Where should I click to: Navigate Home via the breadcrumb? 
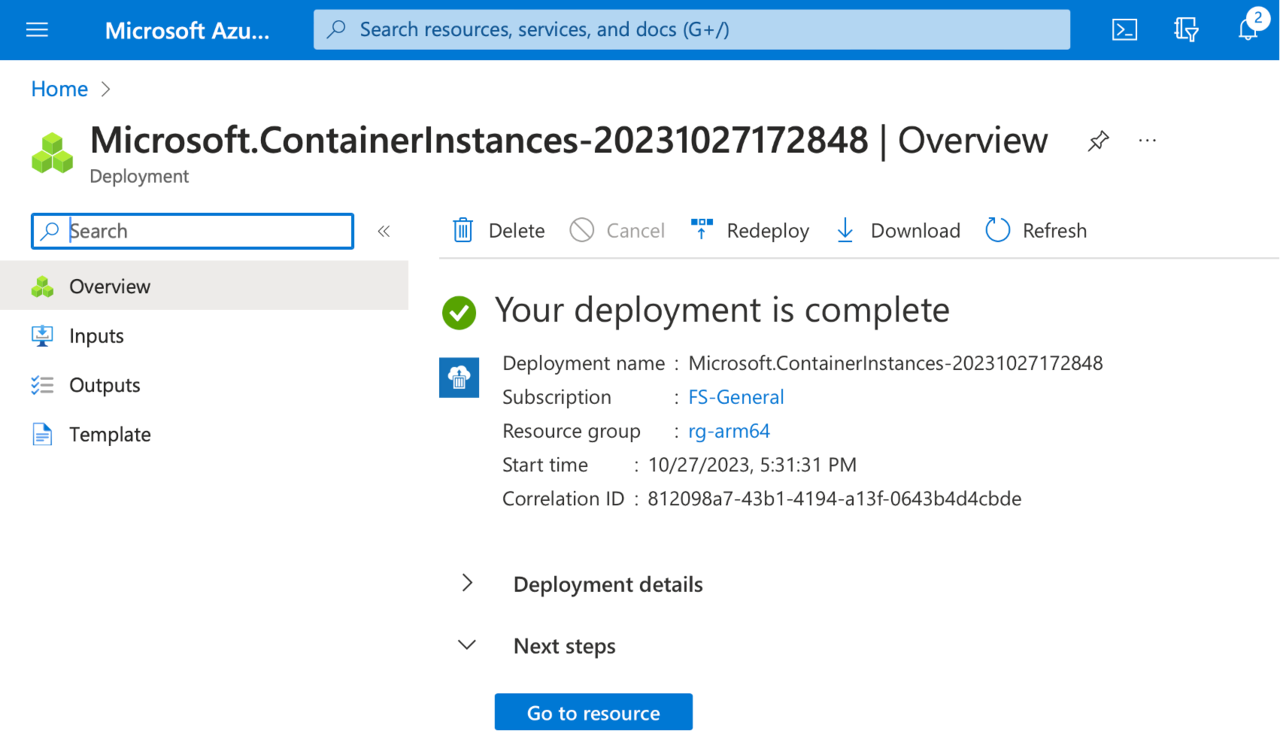(x=59, y=88)
